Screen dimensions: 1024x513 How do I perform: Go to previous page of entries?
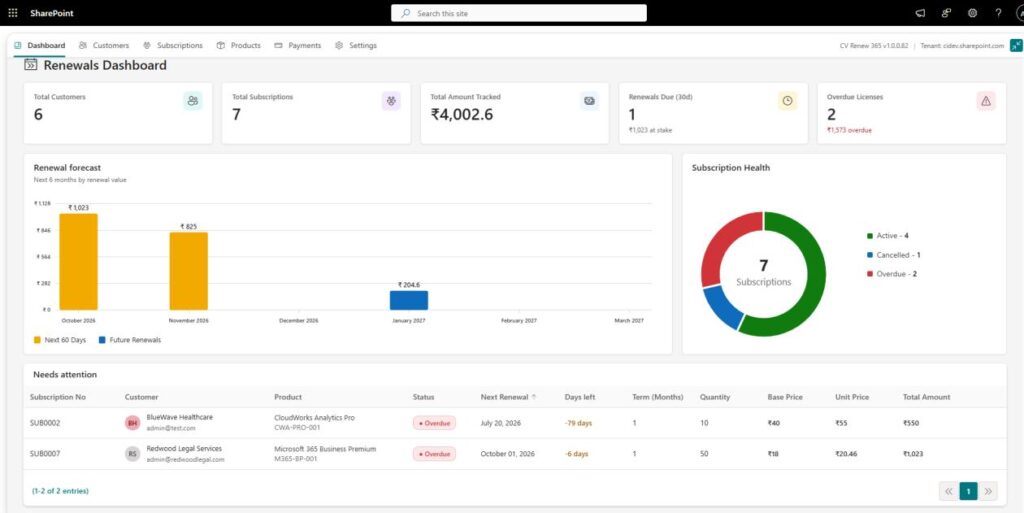tap(949, 491)
